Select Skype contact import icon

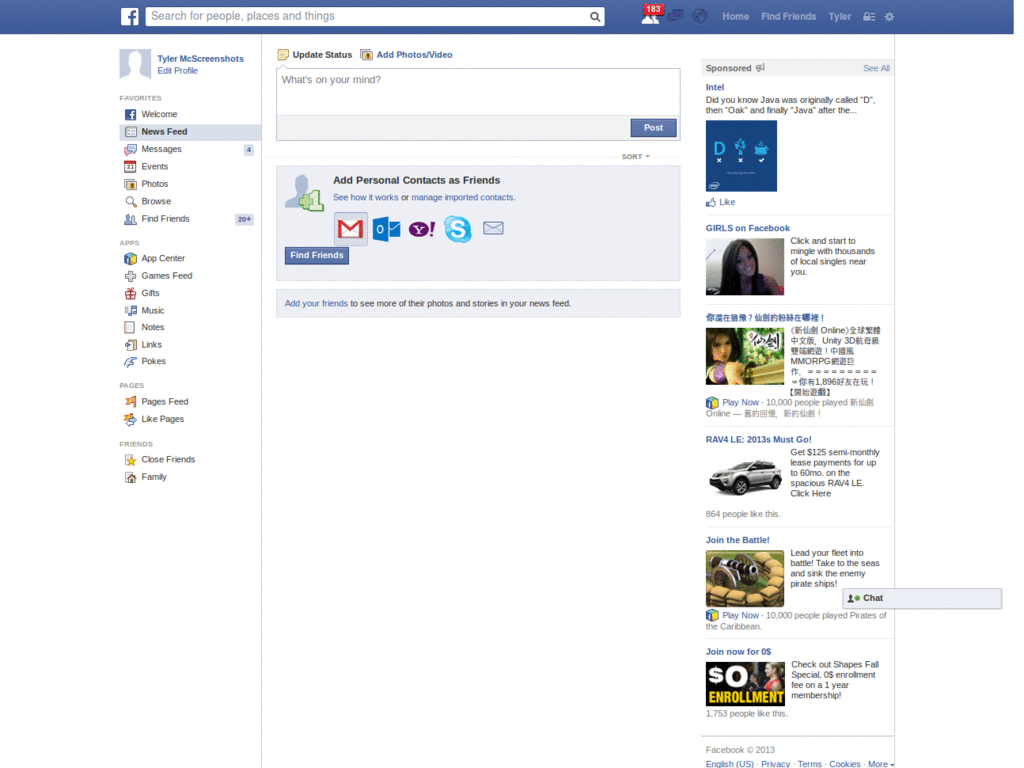pos(458,229)
